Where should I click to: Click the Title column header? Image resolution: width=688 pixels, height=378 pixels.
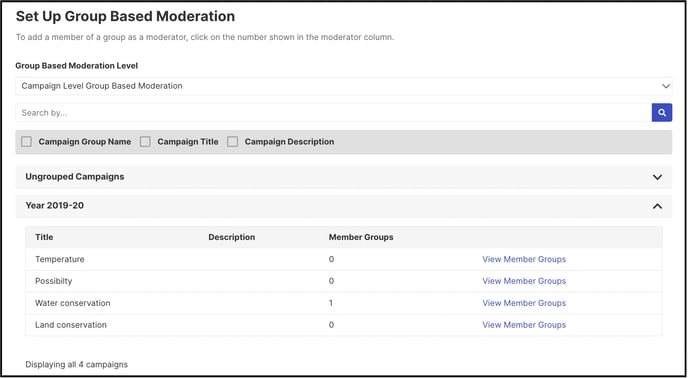coord(44,237)
